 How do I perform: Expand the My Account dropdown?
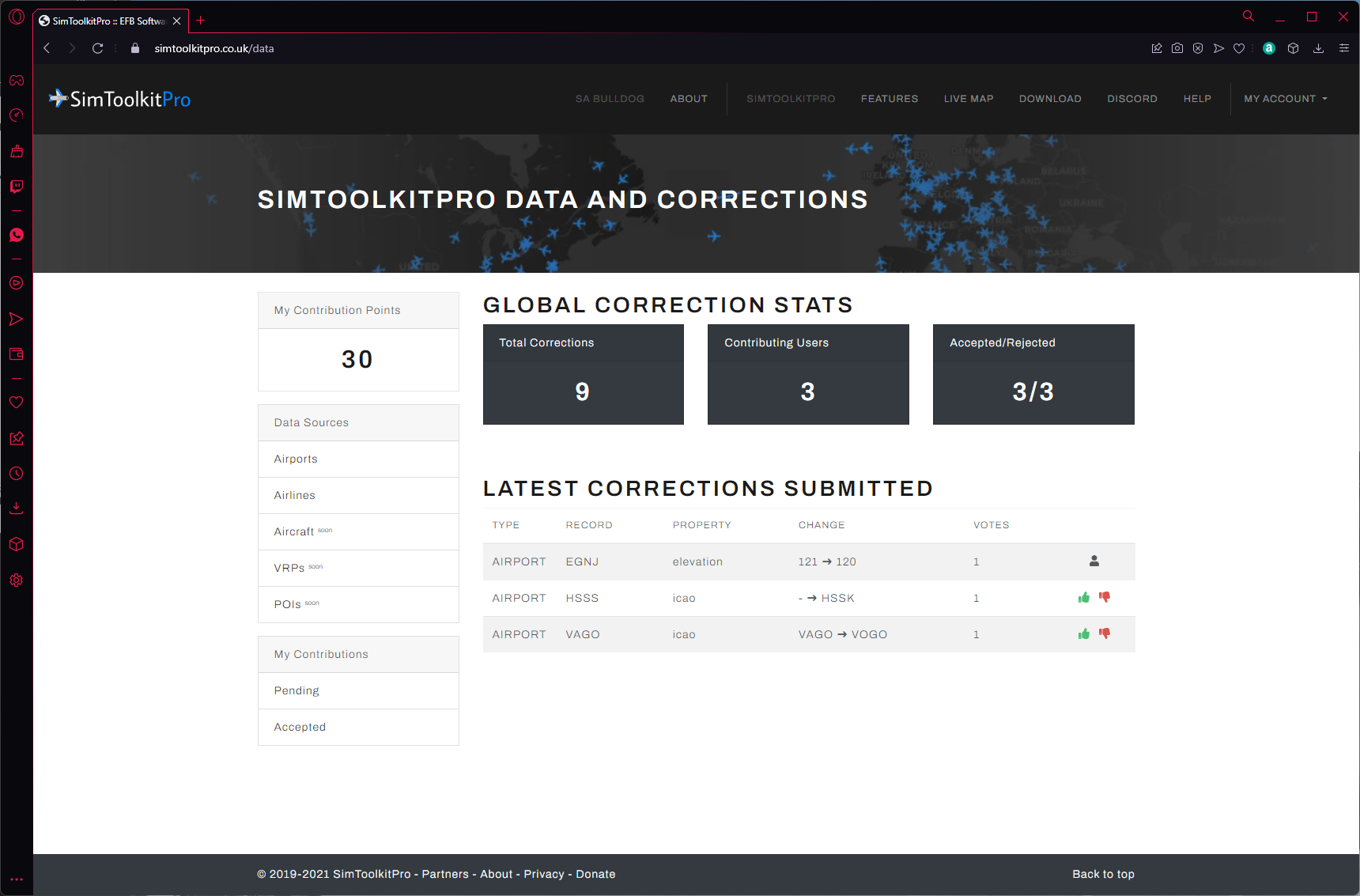pos(1286,99)
